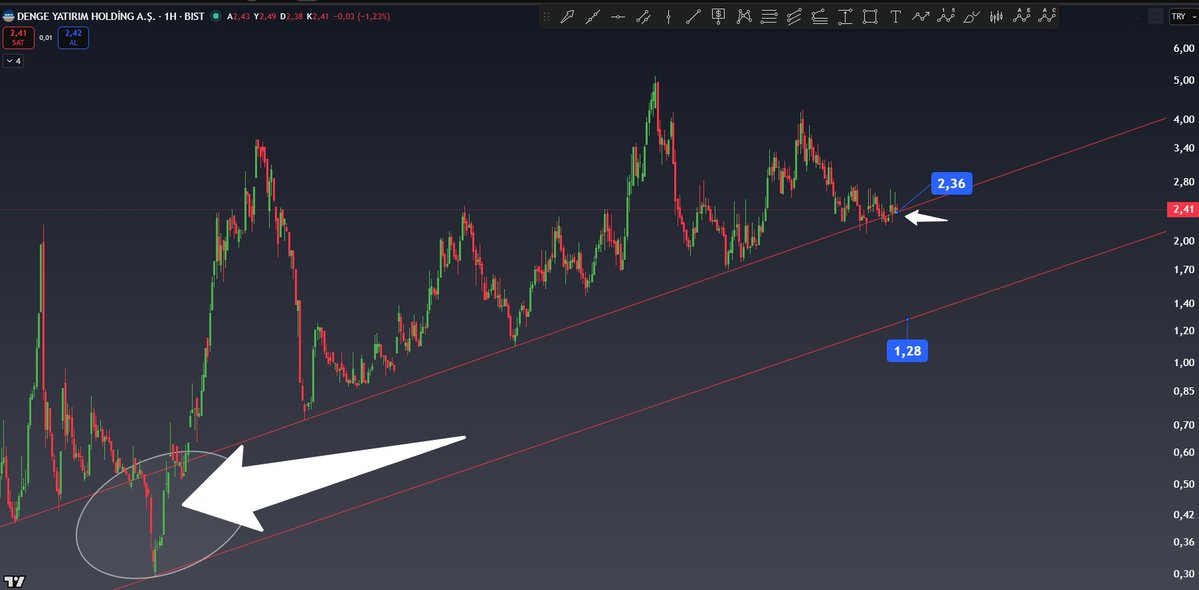This screenshot has width=1199, height=590.
Task: Select the Elliott A-E wave tool
Action: tap(1022, 15)
